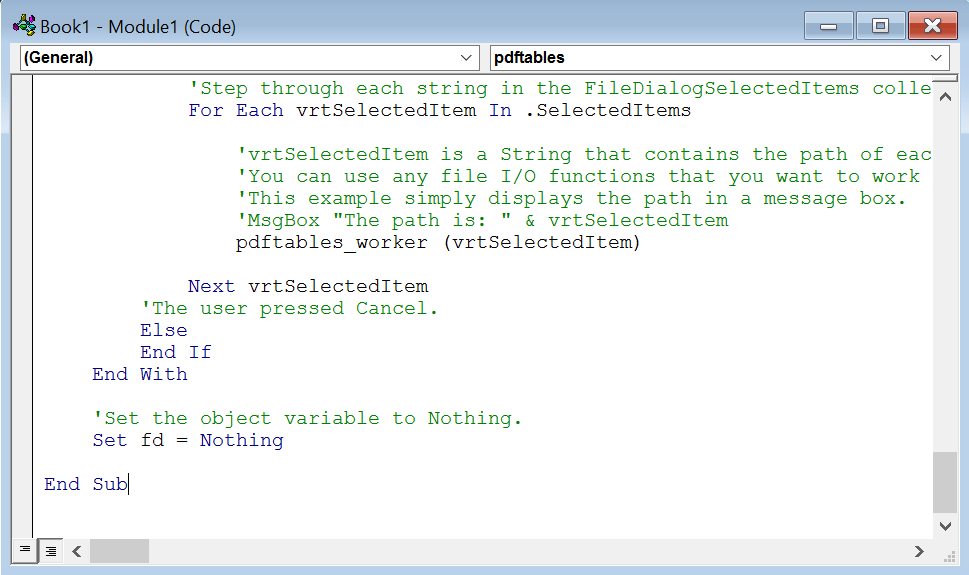Minimize the Module1 code window

[829, 26]
